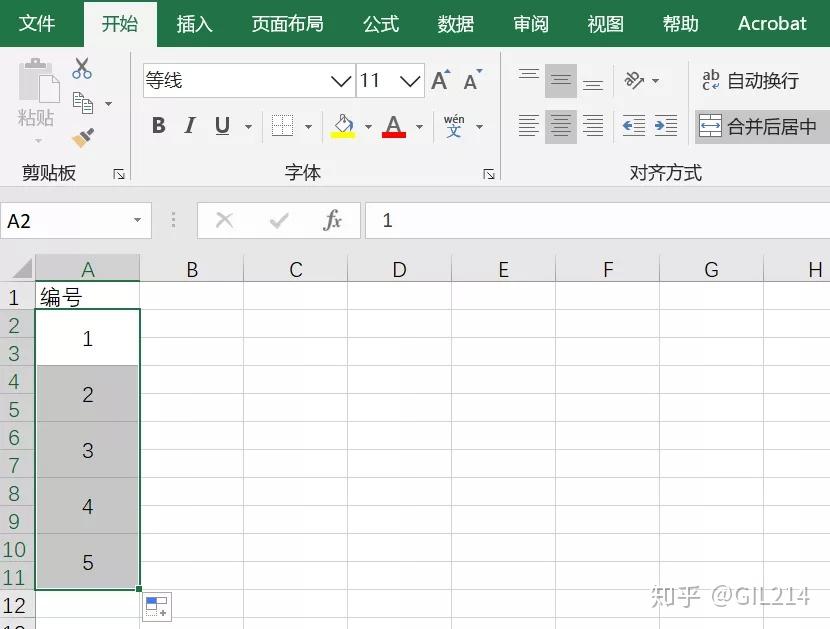Open orientation dropdown arrow

point(655,81)
